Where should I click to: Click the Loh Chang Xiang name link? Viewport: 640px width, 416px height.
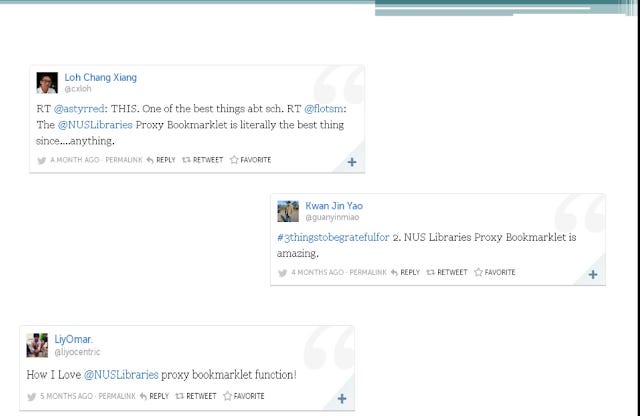coord(100,78)
